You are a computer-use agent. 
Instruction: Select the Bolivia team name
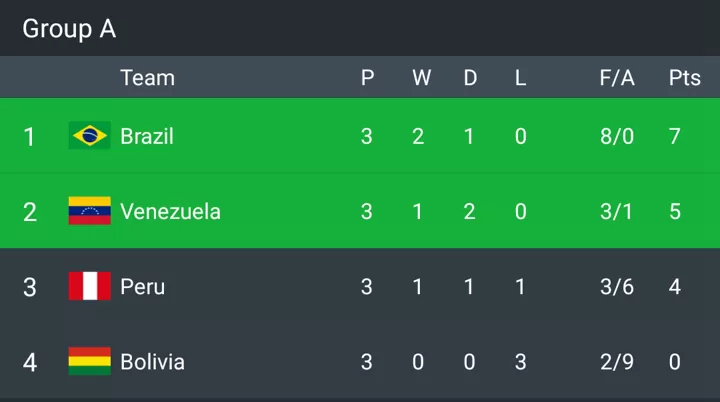[152, 362]
